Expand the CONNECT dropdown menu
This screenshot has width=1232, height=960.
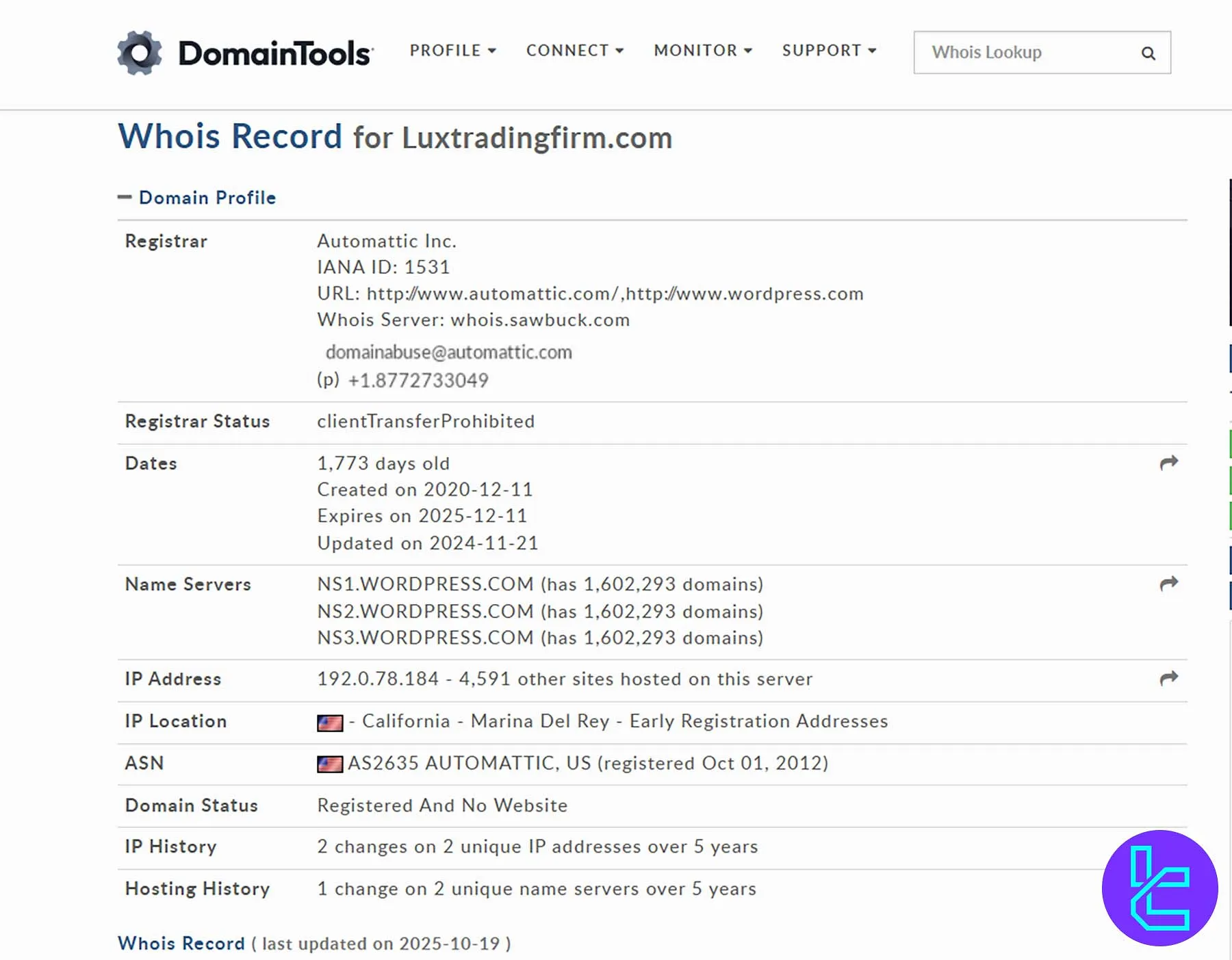tap(574, 51)
